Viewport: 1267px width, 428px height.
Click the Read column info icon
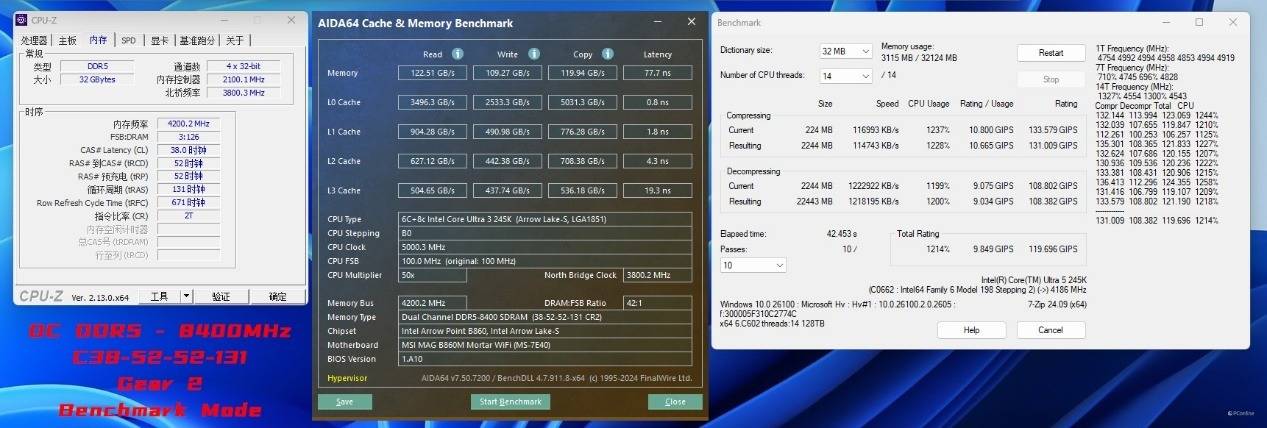pyautogui.click(x=457, y=54)
